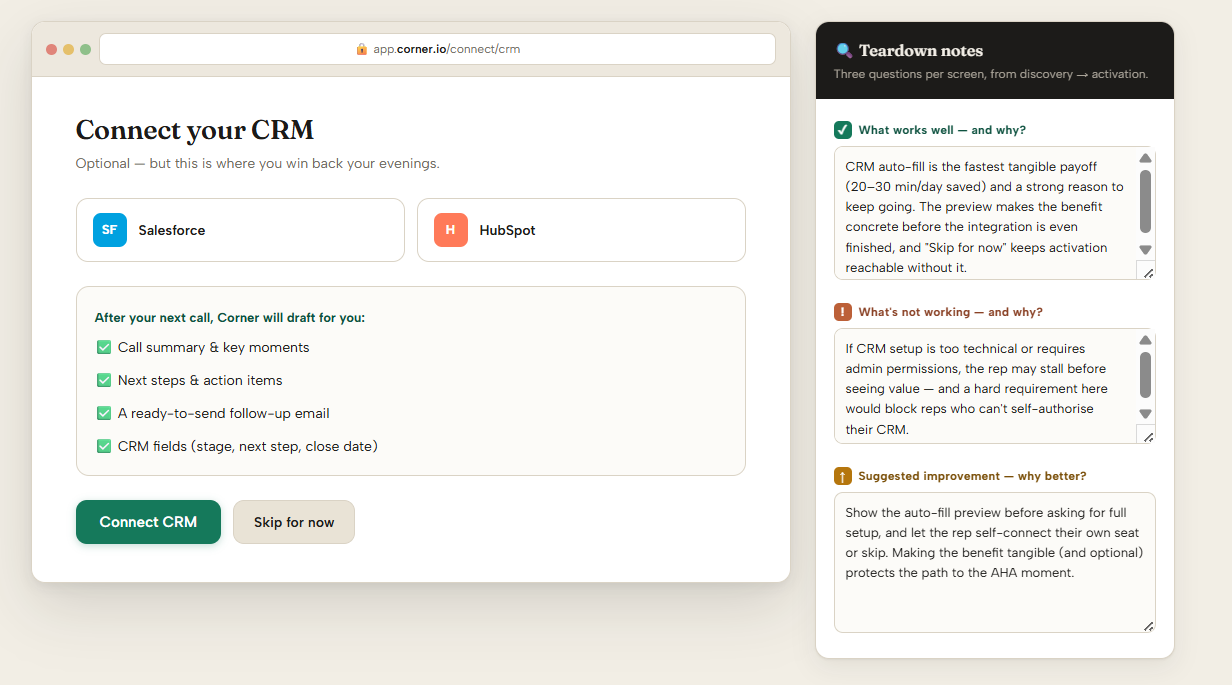The width and height of the screenshot is (1232, 685).
Task: Select the HubSpot CRM card
Action: tap(581, 230)
